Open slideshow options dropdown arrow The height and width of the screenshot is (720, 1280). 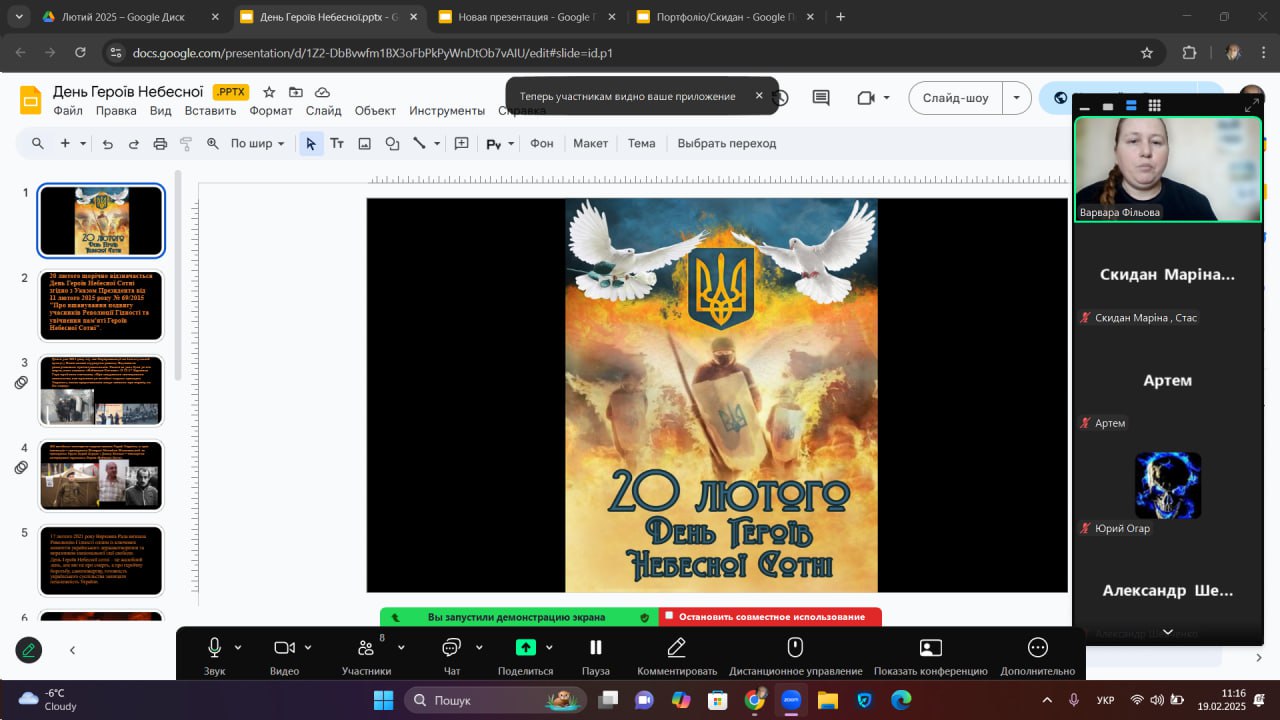1017,98
